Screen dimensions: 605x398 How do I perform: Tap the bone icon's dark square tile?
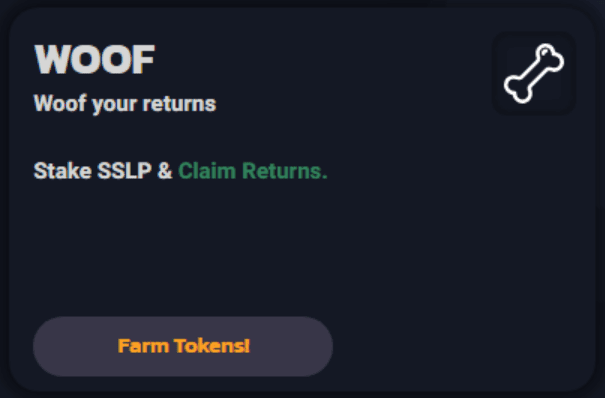pyautogui.click(x=534, y=73)
